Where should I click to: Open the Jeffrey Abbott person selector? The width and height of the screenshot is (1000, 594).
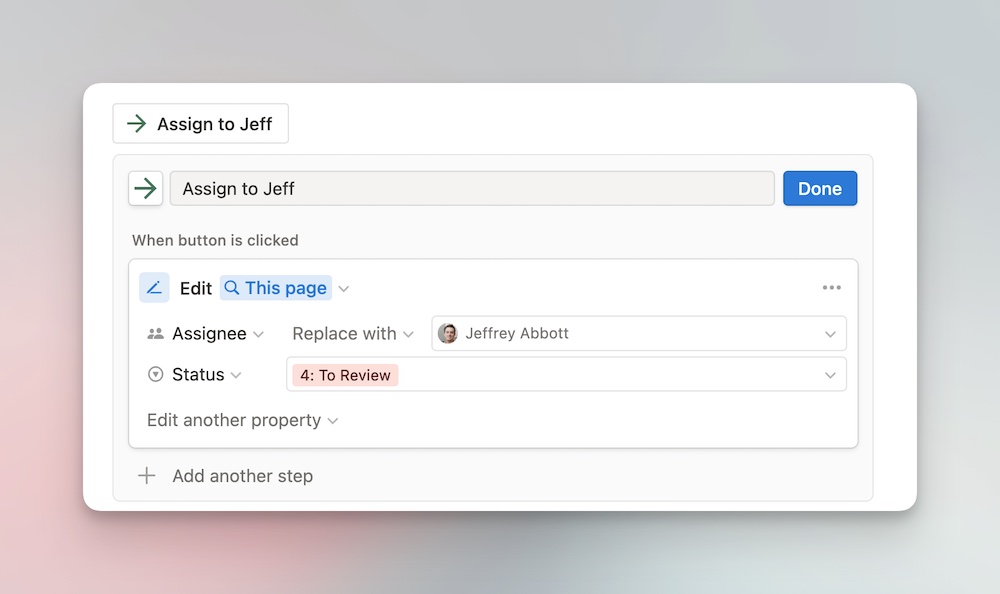point(639,333)
